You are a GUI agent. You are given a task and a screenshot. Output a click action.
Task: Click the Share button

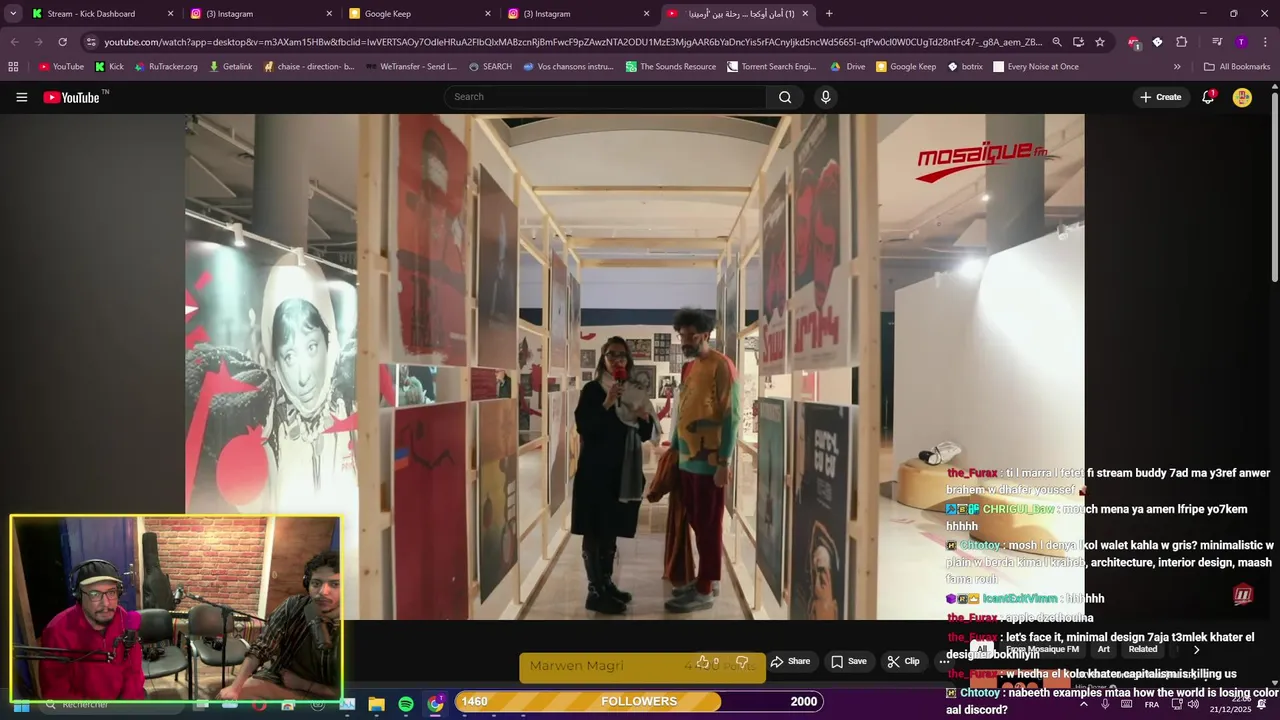point(790,661)
